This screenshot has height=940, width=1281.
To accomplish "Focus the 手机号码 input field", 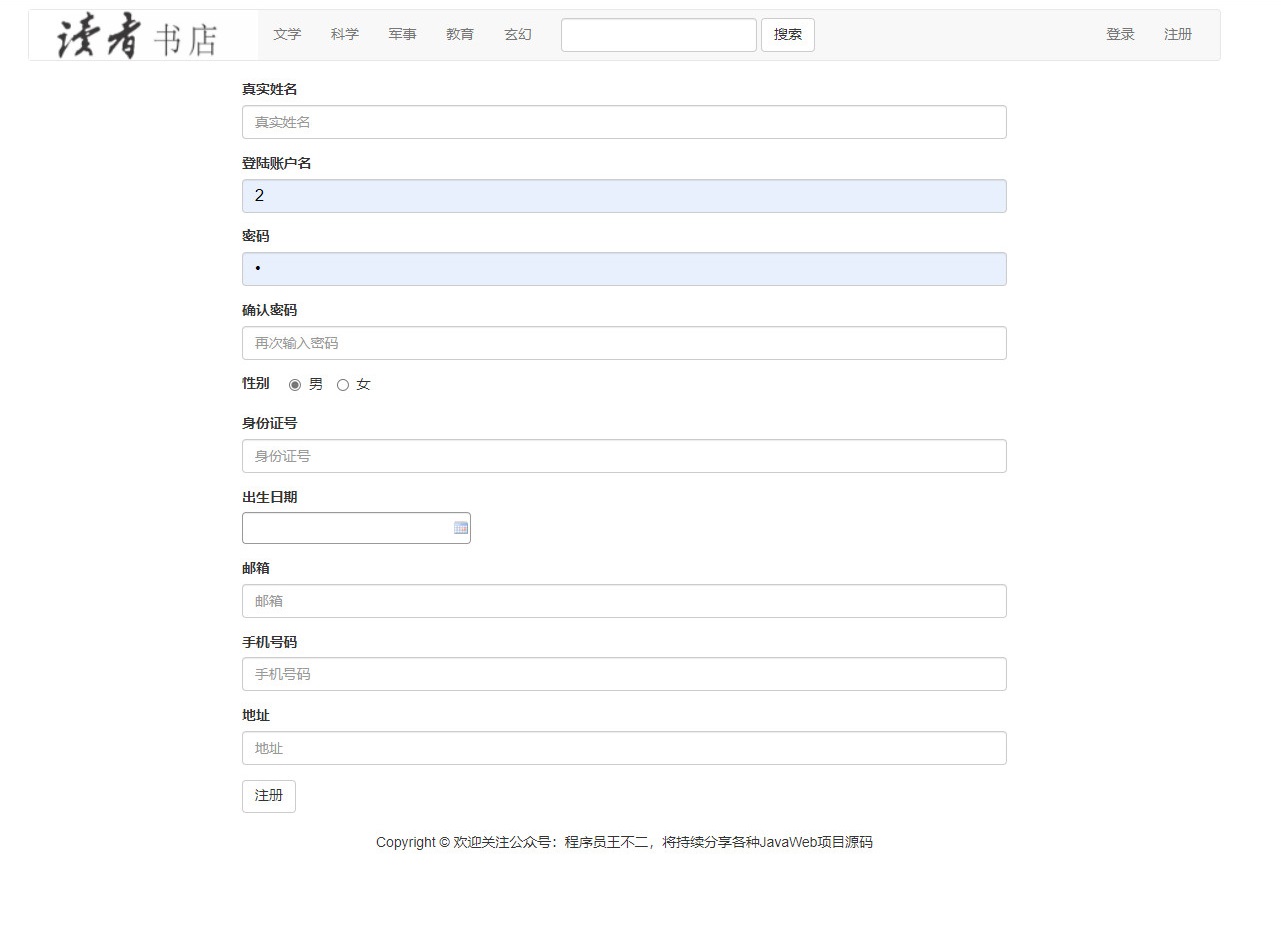I will 624,674.
